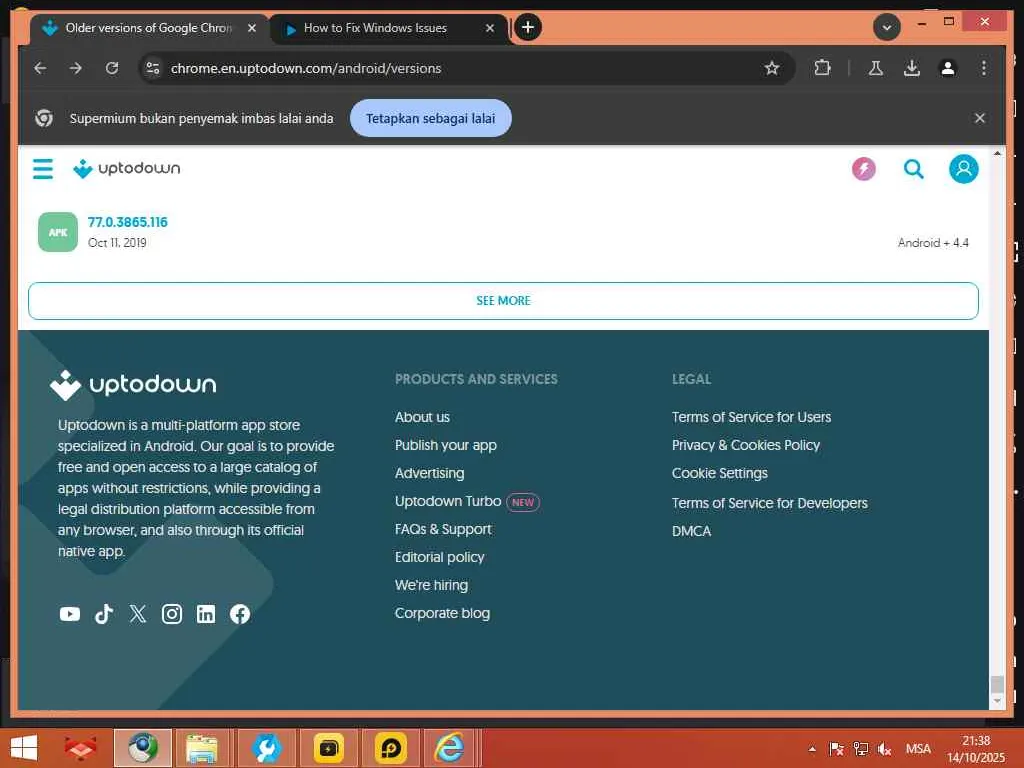Image resolution: width=1024 pixels, height=768 pixels.
Task: Click the page scrollbar up arrow
Action: pos(997,153)
